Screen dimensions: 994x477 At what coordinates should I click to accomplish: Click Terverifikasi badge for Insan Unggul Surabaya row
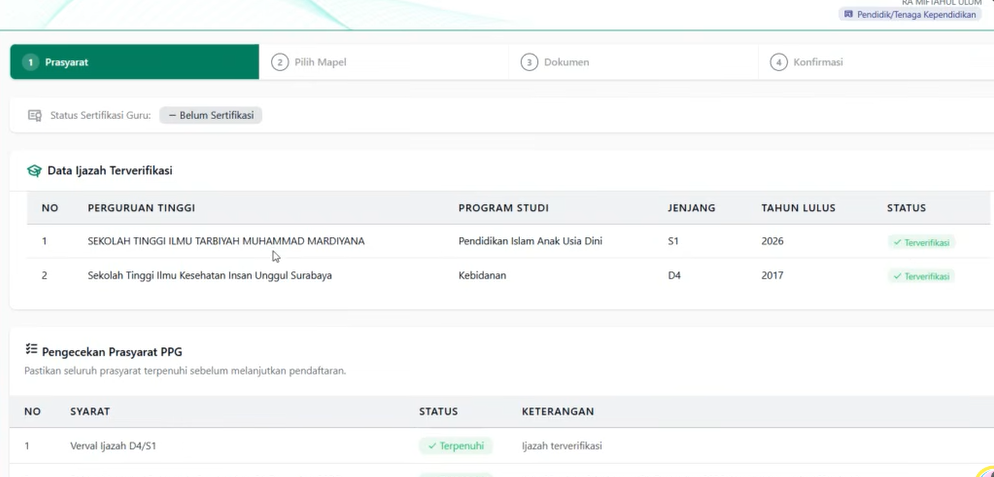pyautogui.click(x=921, y=277)
